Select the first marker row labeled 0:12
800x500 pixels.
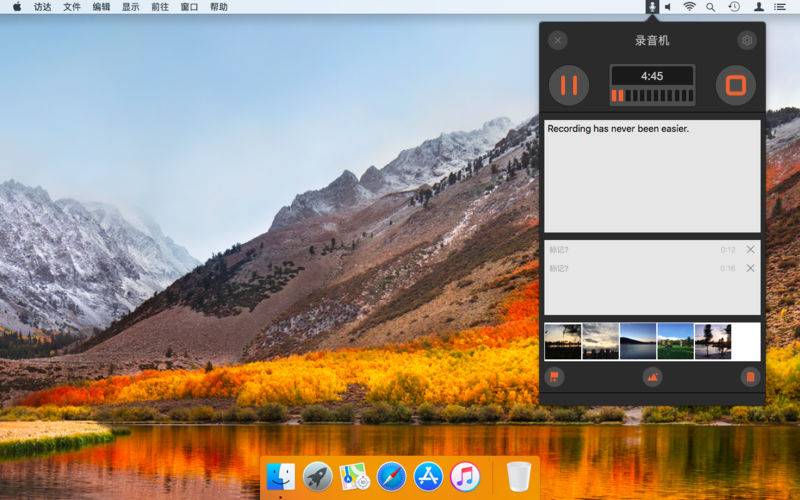click(652, 249)
